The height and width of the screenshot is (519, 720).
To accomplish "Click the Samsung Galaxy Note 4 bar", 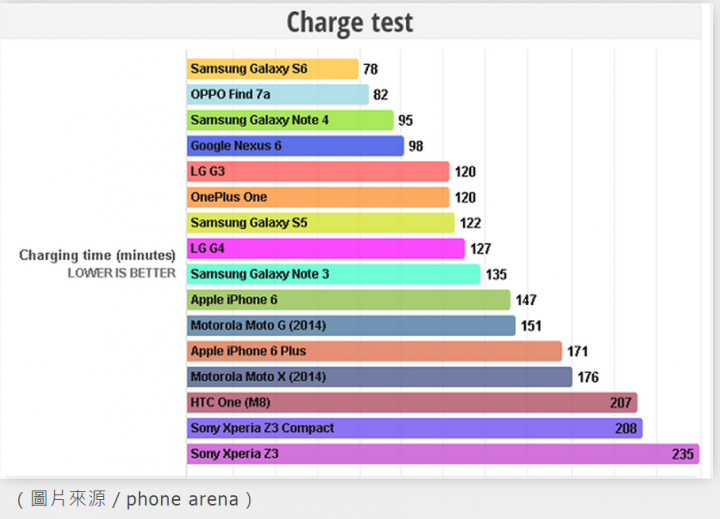I will 290,120.
